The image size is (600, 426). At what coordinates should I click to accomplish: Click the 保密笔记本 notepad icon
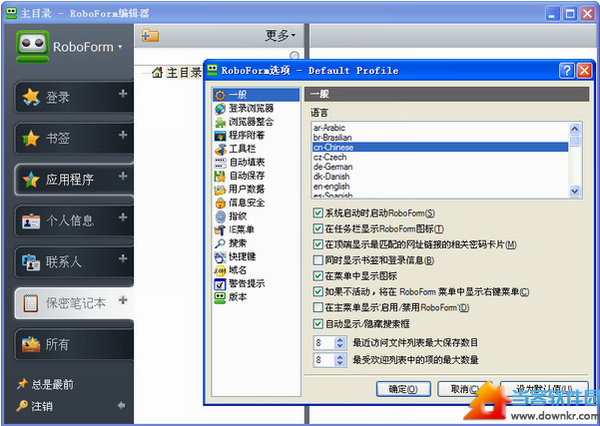pyautogui.click(x=31, y=304)
